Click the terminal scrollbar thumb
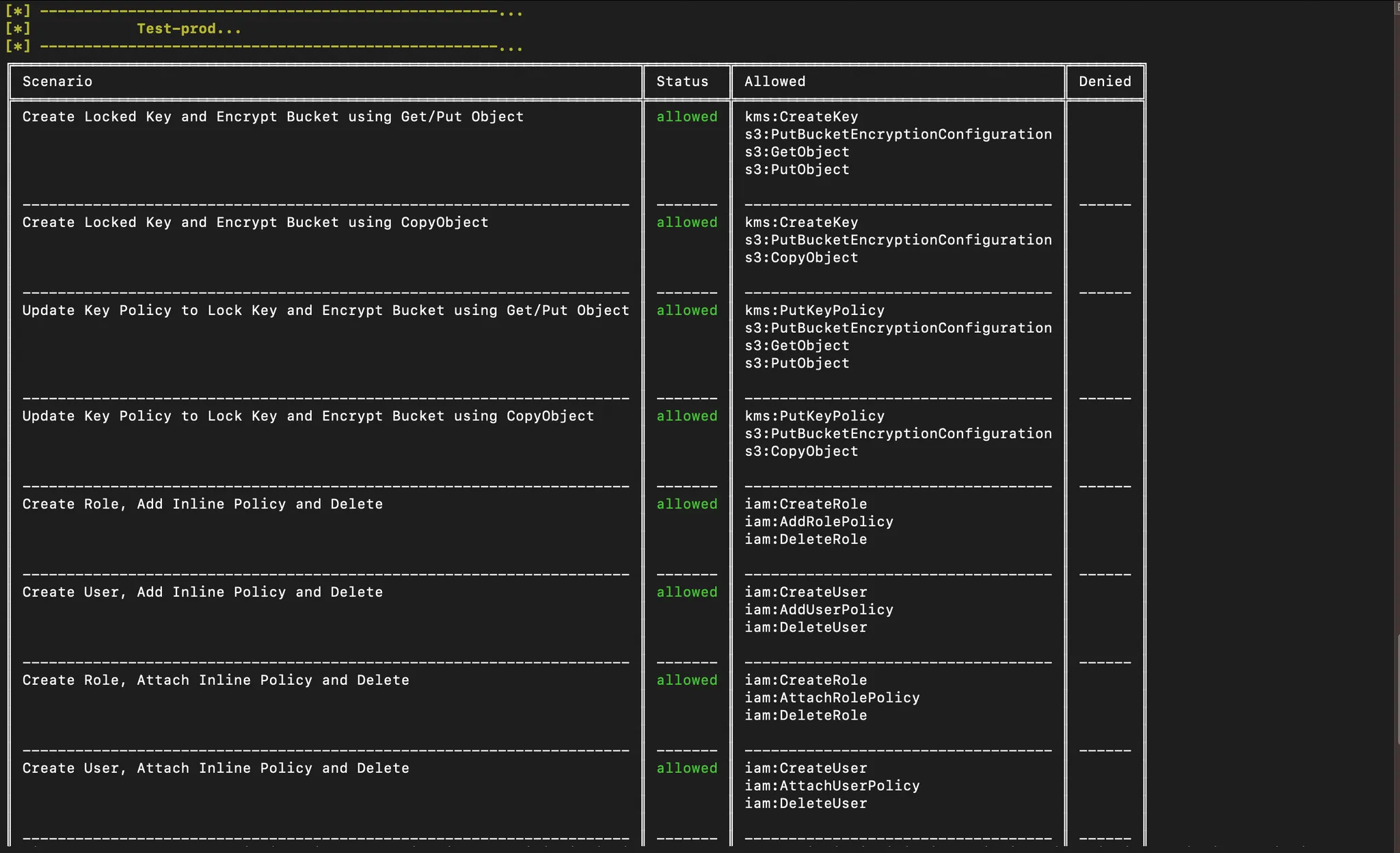 1397,689
